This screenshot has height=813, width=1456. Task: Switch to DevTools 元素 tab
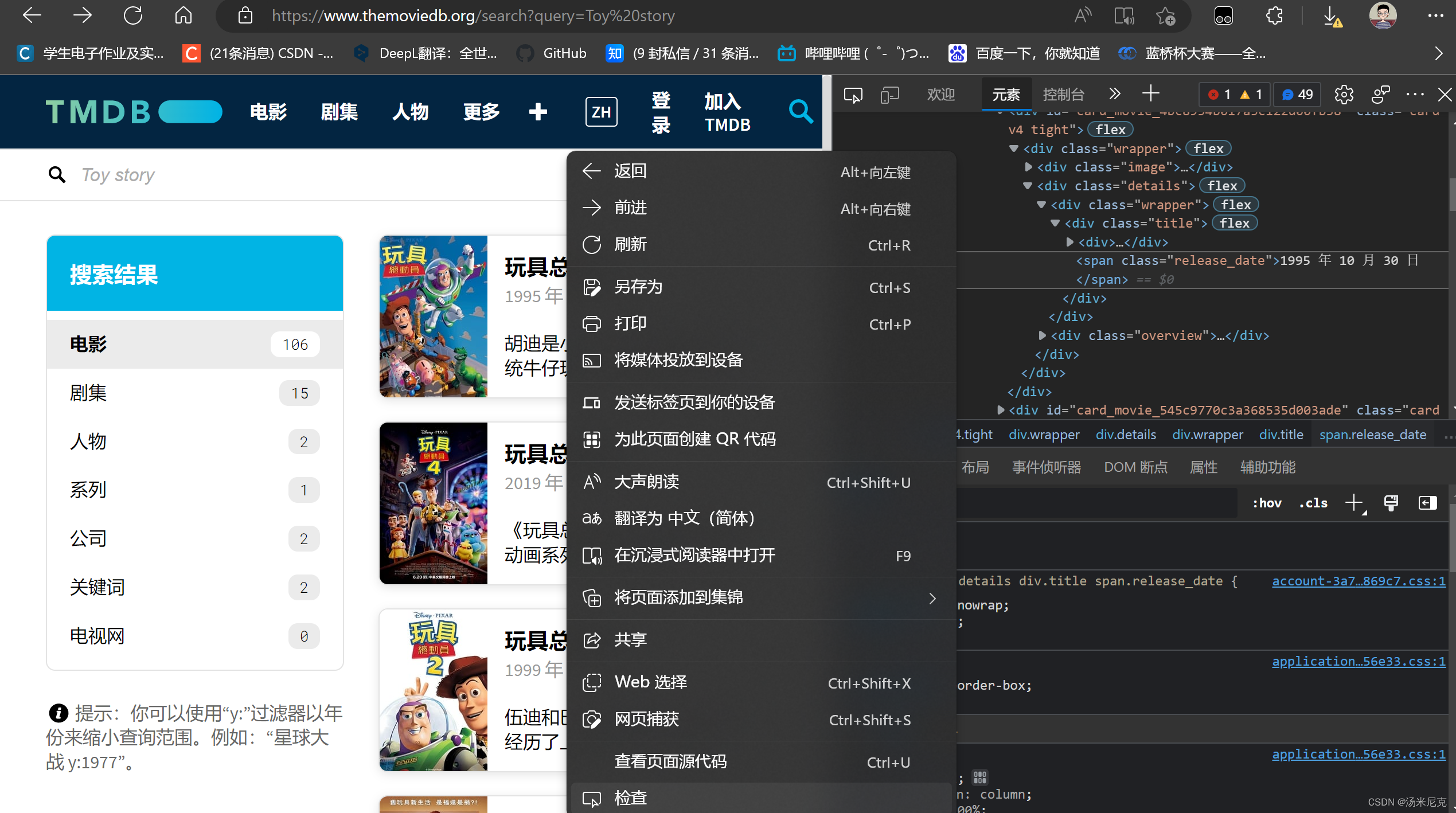pyautogui.click(x=1006, y=95)
